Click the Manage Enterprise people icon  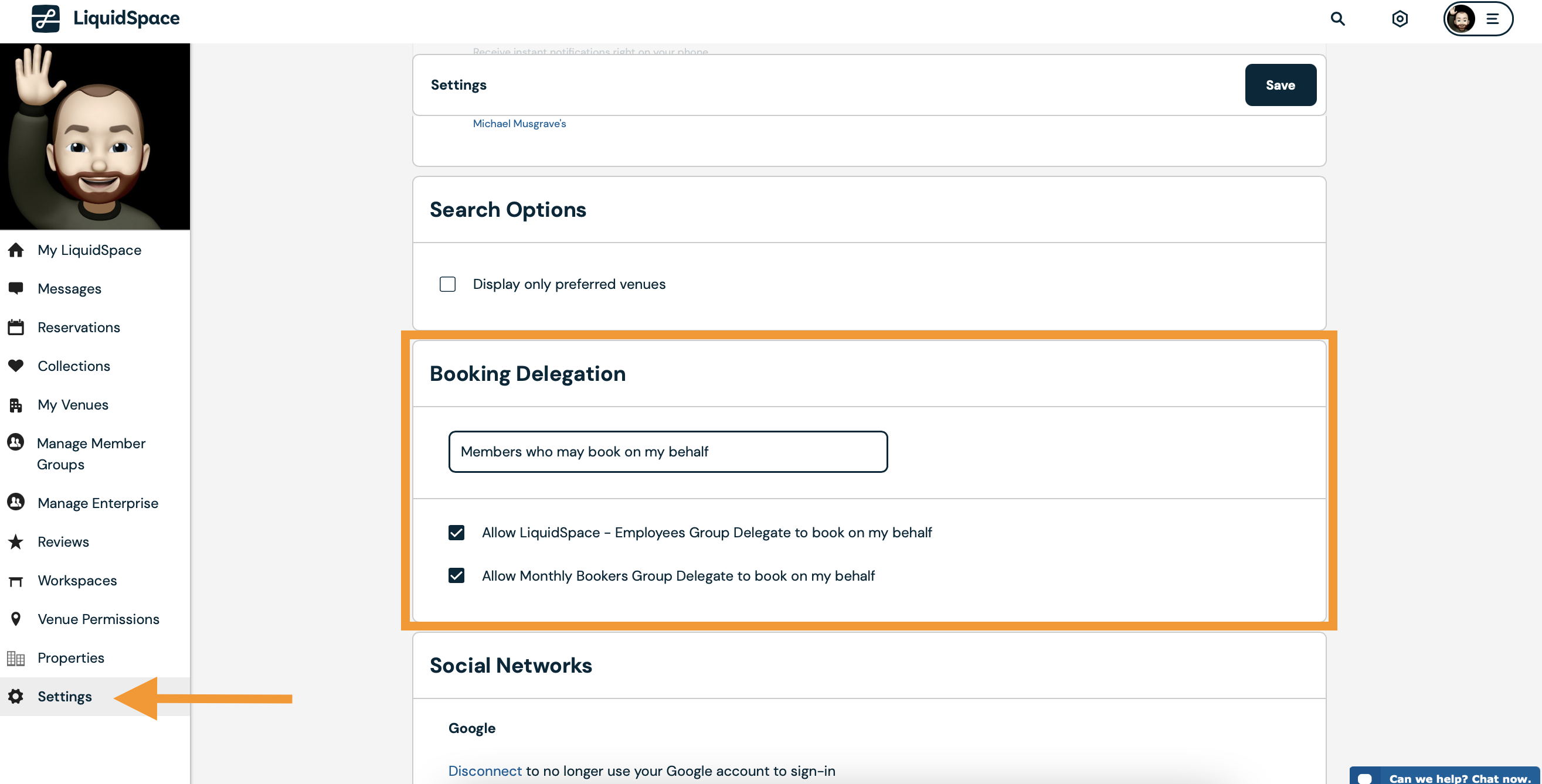coord(16,502)
